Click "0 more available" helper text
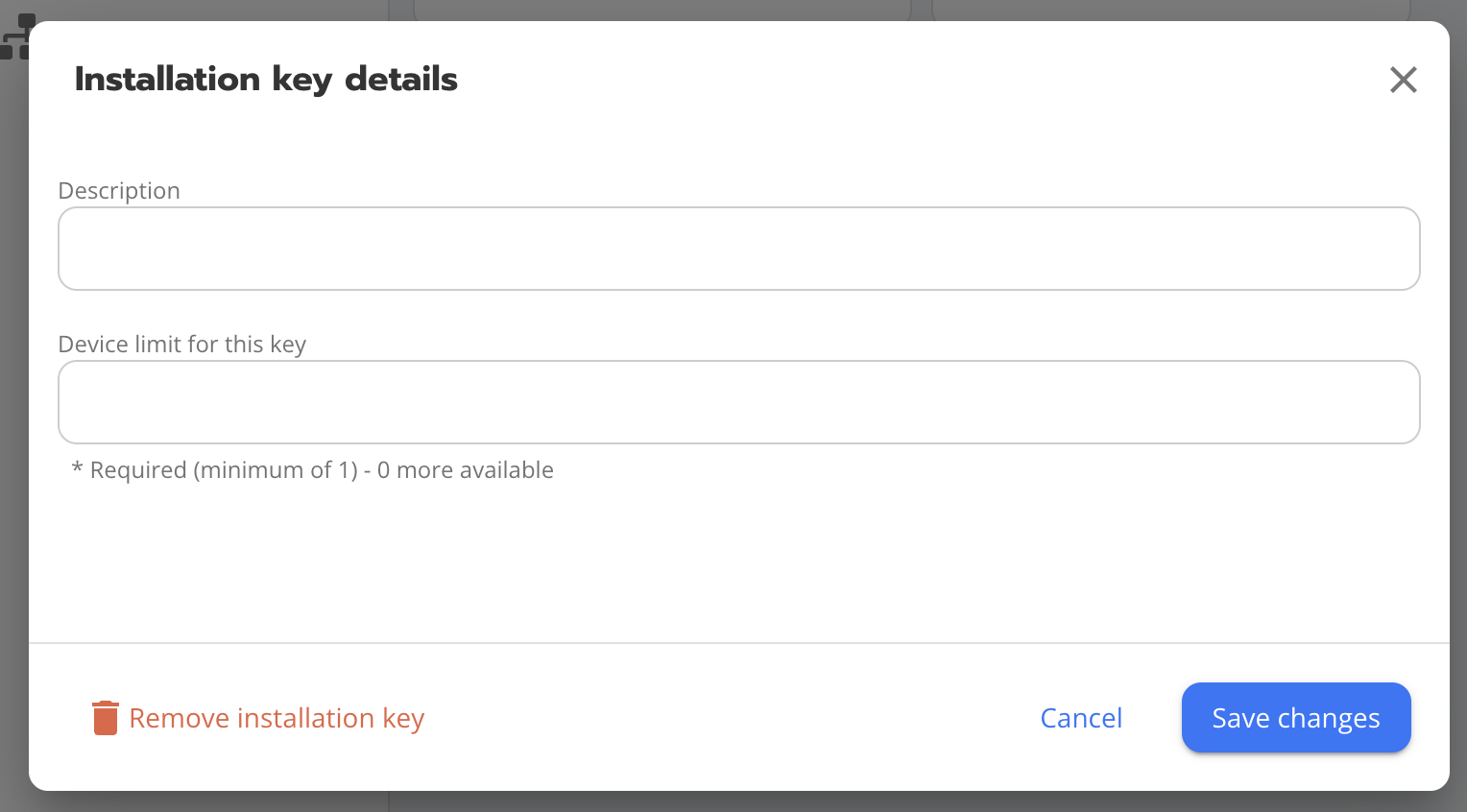 (466, 470)
